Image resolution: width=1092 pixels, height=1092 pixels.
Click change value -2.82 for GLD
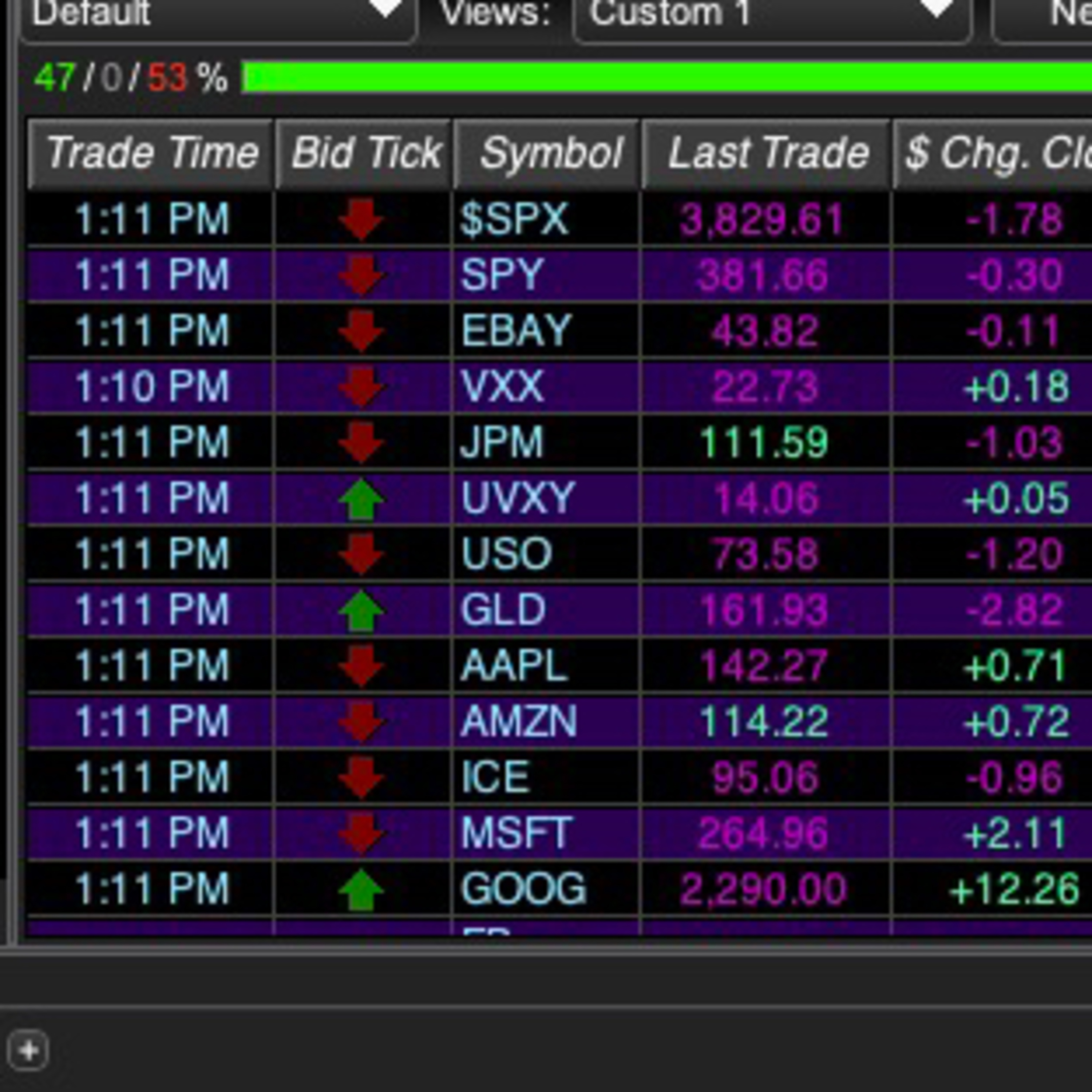[1014, 610]
